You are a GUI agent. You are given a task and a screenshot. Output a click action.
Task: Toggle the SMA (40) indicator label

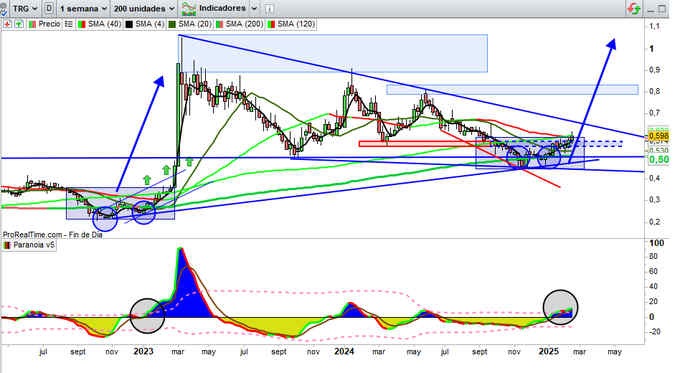pos(104,24)
